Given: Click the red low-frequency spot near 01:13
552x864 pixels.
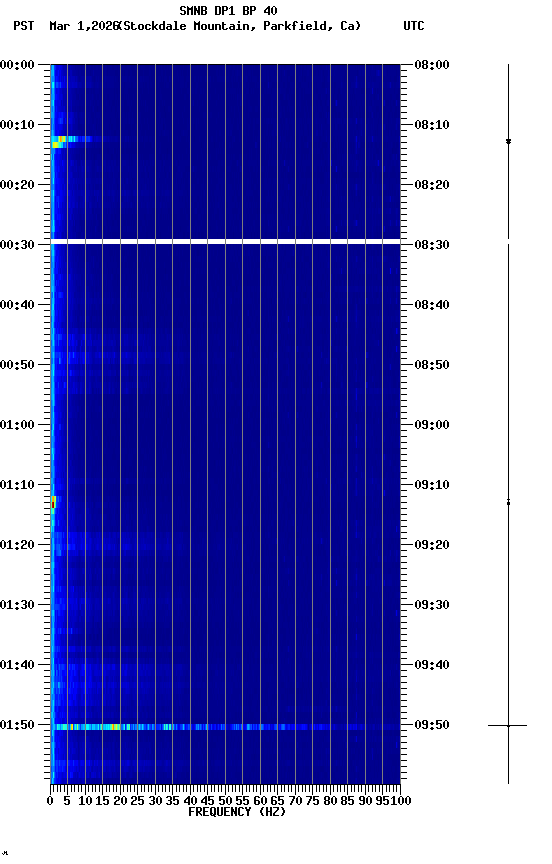Looking at the screenshot, I should click(53, 503).
